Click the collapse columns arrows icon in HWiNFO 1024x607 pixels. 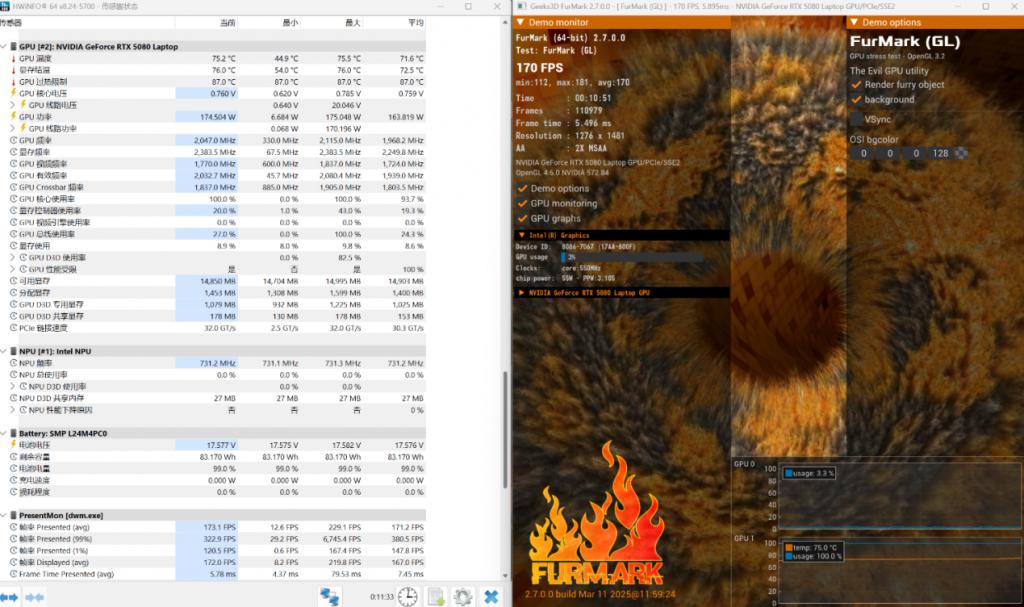[x=35, y=597]
